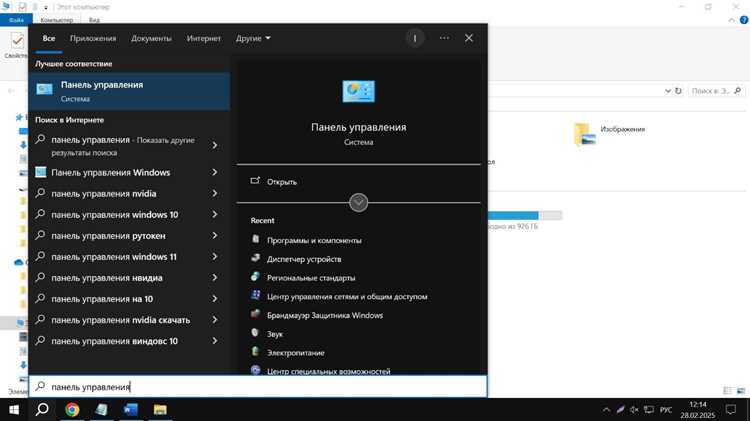The height and width of the screenshot is (421, 750).
Task: Click the Программы и компоненты icon
Action: point(255,239)
